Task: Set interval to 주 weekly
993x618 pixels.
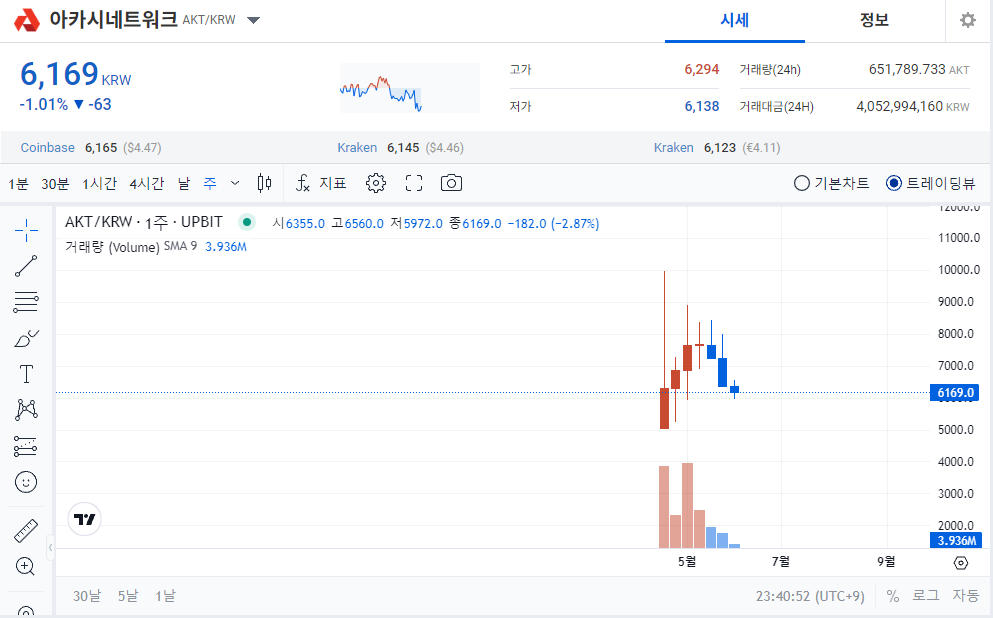Action: [x=210, y=184]
